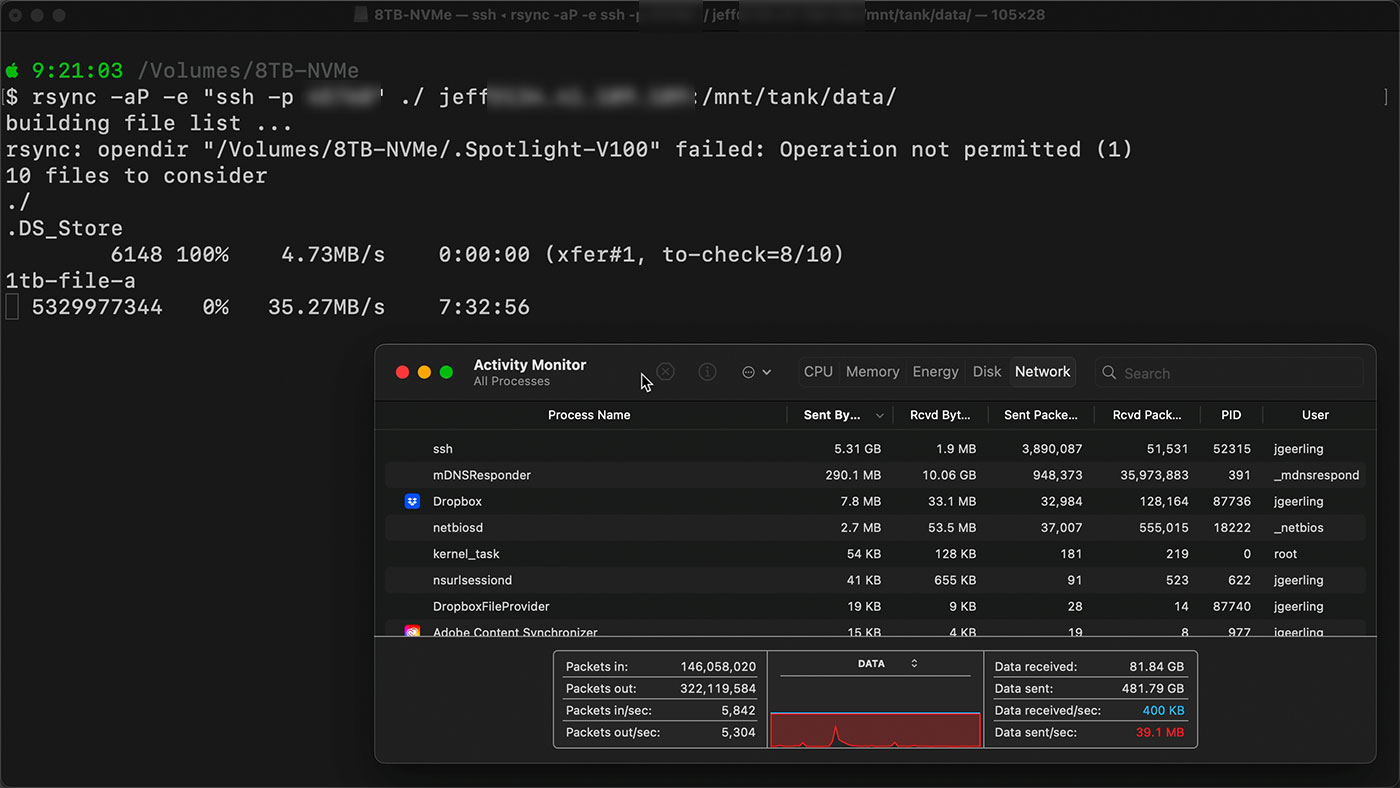Image resolution: width=1400 pixels, height=788 pixels.
Task: Switch to the Memory tab
Action: click(872, 371)
